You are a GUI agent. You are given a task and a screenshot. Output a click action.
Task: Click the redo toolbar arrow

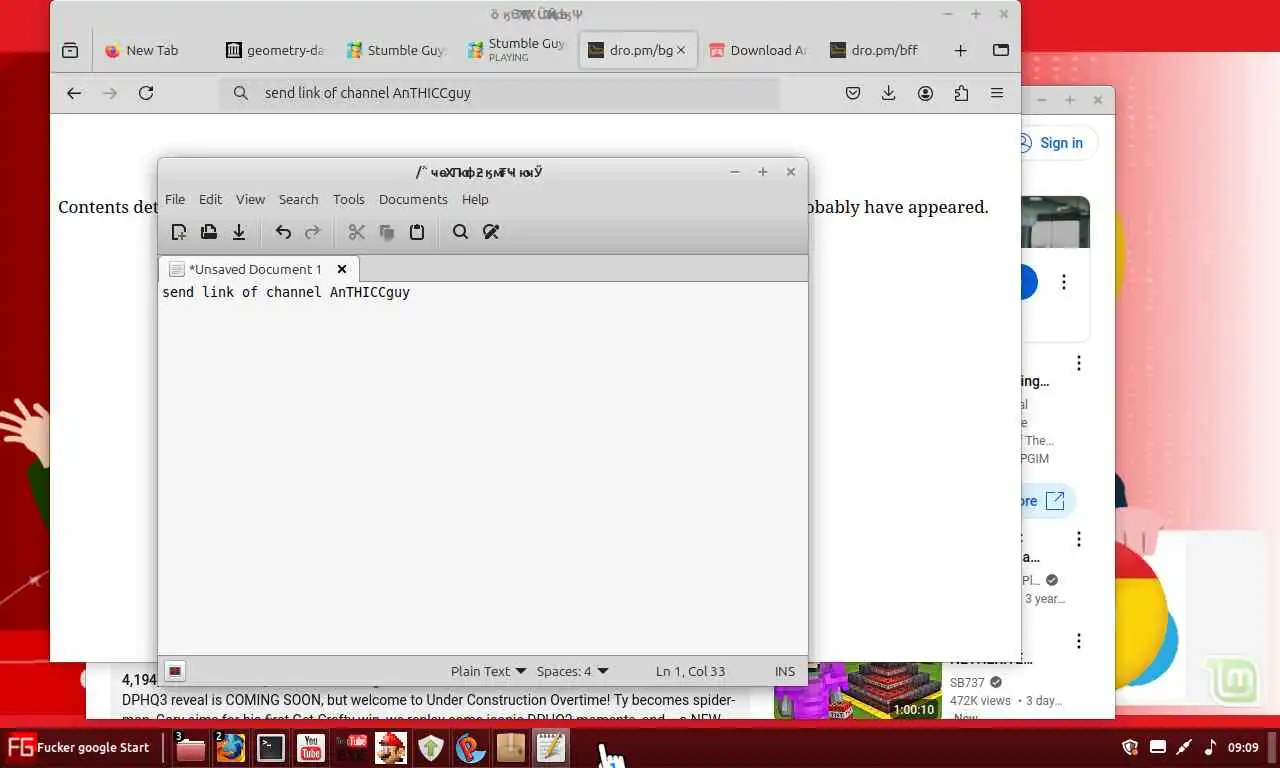(x=313, y=232)
